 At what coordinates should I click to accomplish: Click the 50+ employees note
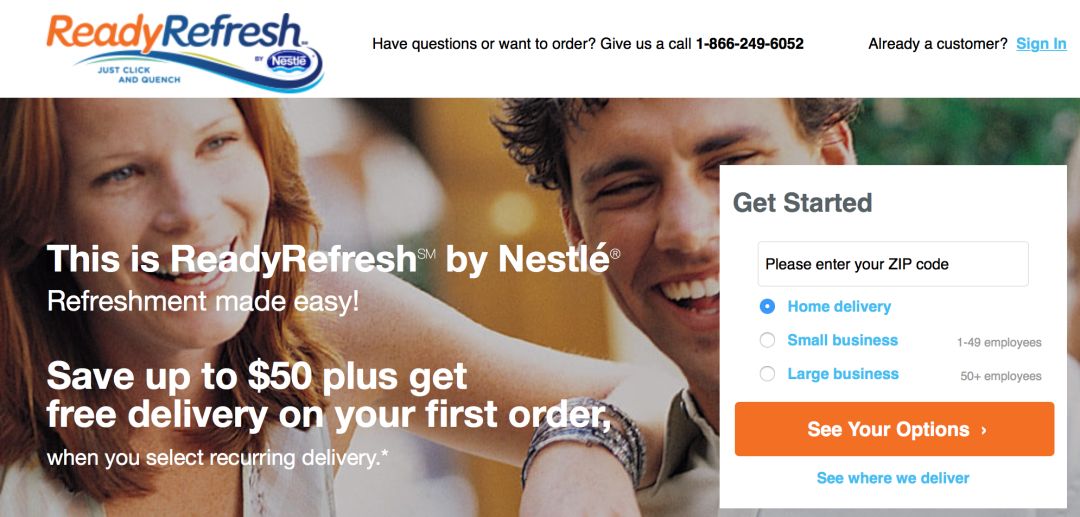(1001, 376)
